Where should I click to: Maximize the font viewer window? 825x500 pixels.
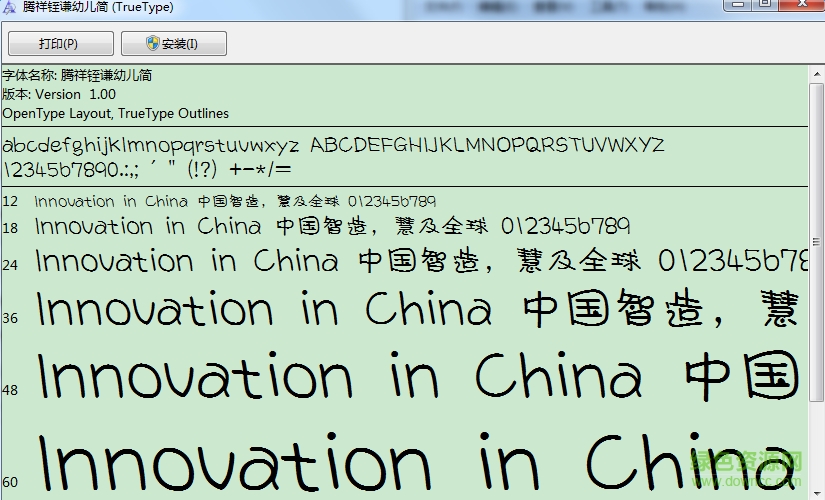[765, 5]
